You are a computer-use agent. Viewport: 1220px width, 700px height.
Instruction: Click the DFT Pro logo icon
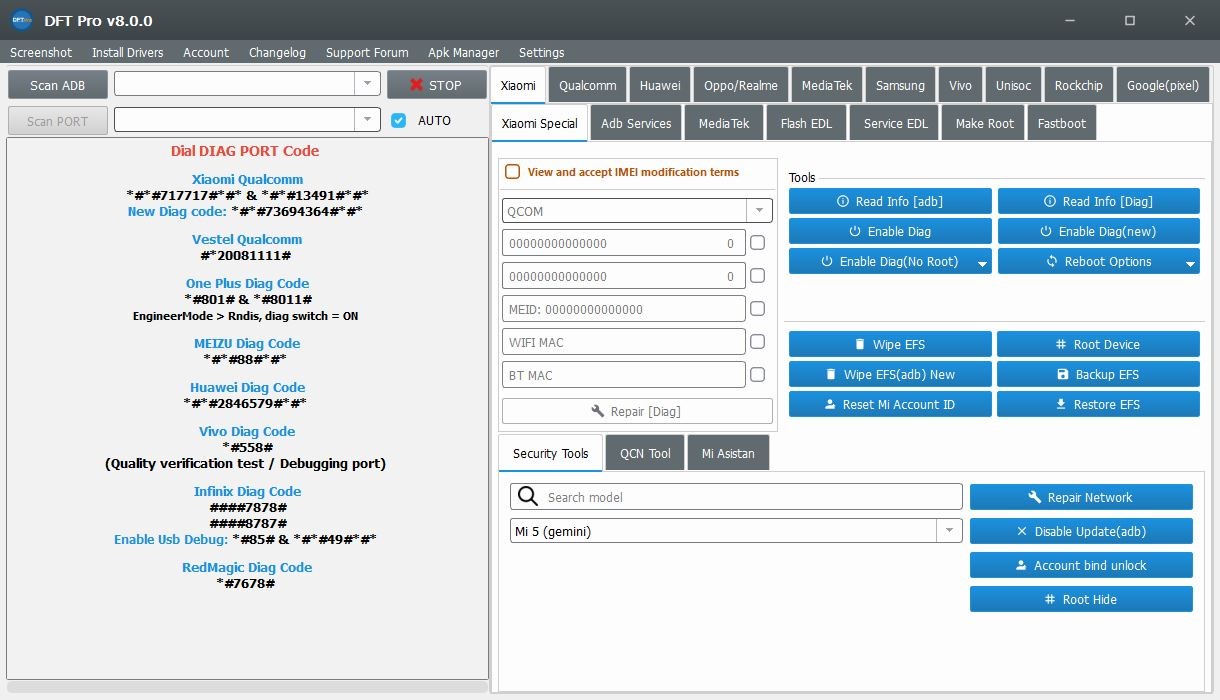[x=22, y=20]
